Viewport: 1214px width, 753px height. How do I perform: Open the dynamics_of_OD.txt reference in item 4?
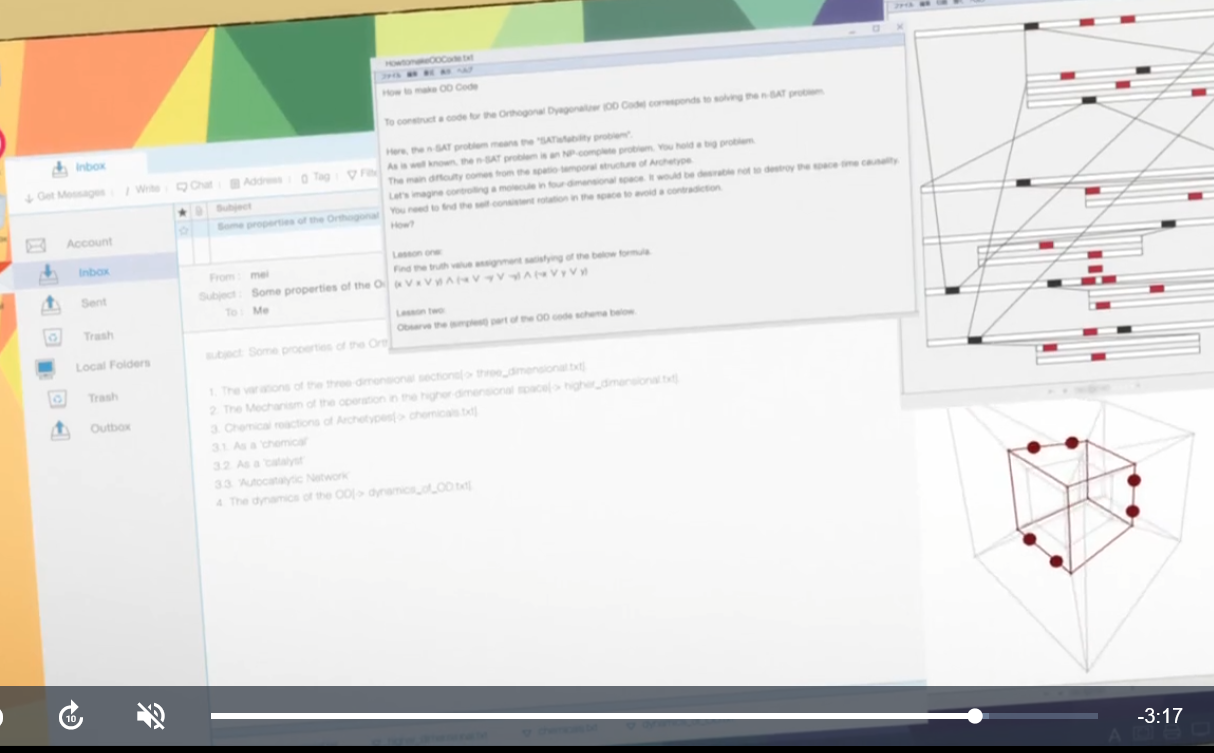pos(416,490)
